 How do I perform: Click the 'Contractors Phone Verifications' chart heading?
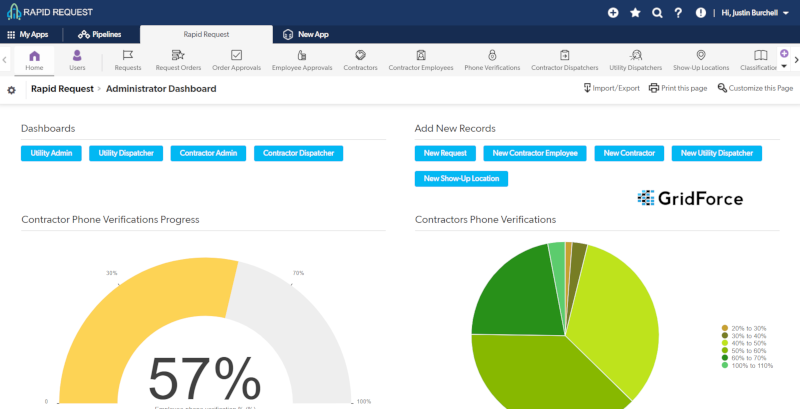[485, 220]
